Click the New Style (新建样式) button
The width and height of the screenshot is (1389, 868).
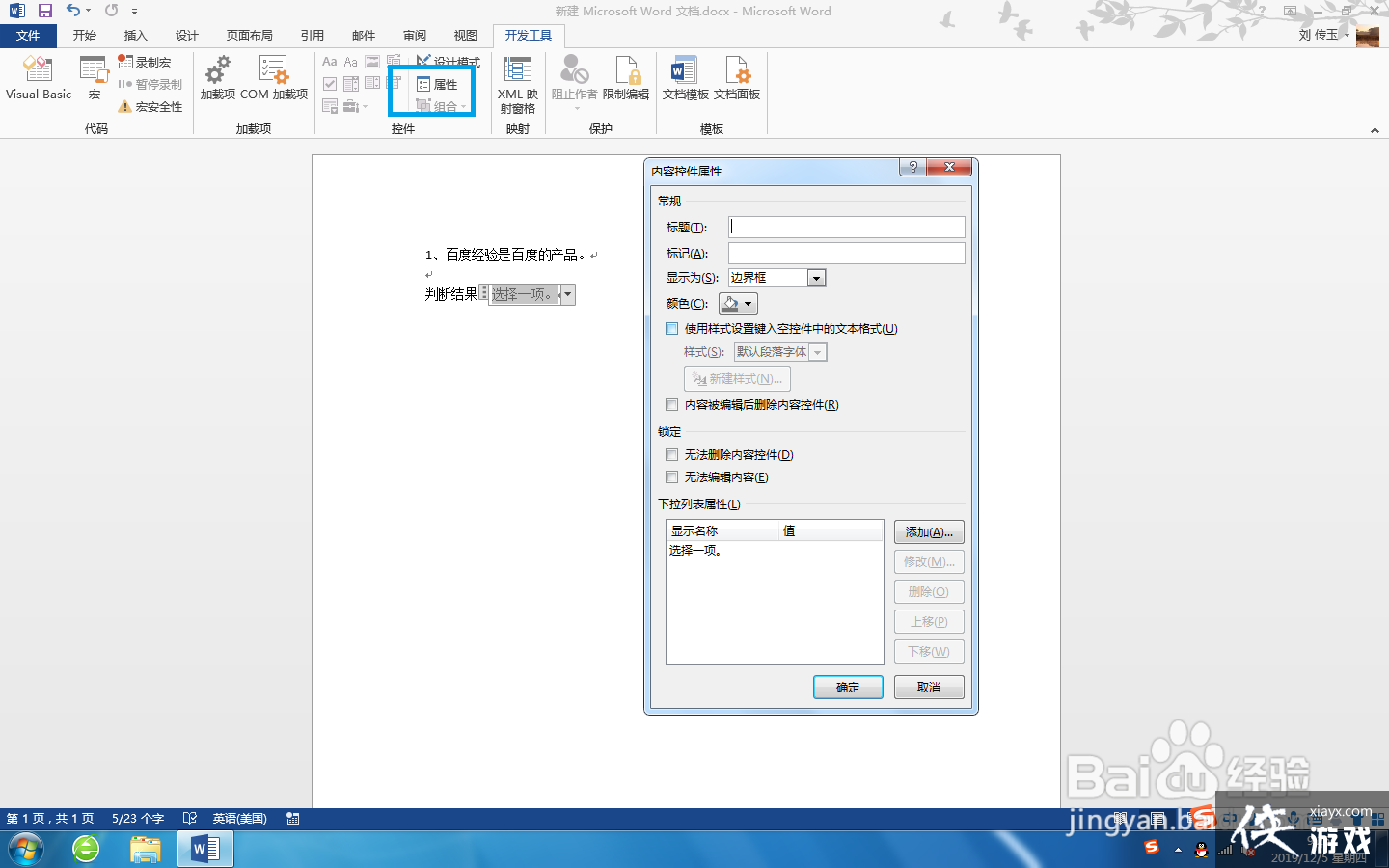click(x=738, y=379)
